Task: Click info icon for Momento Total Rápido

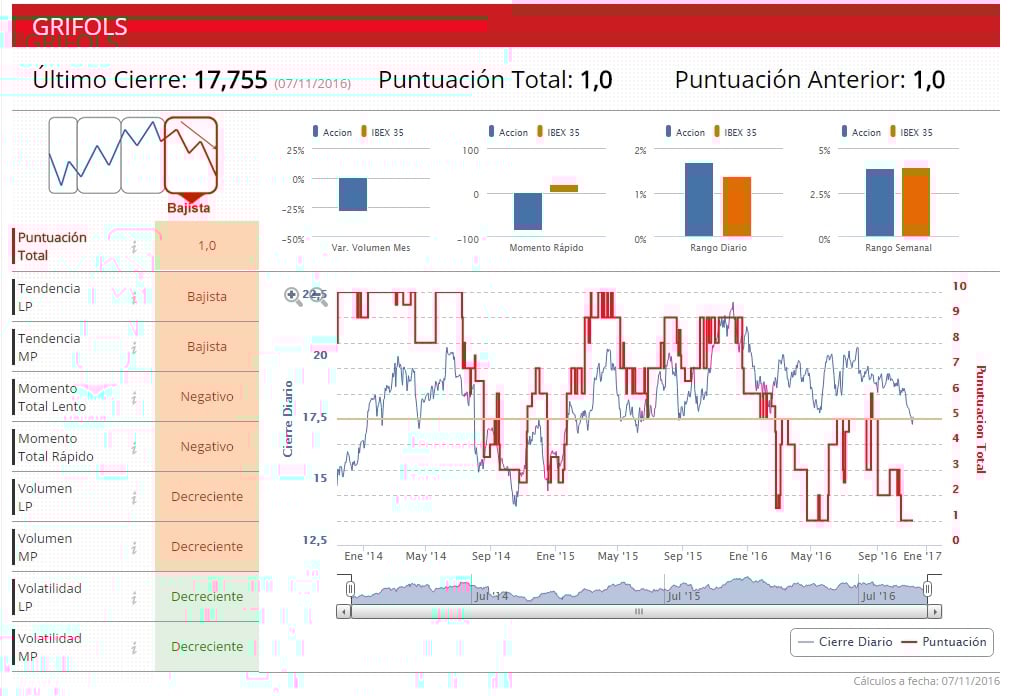Action: point(134,448)
